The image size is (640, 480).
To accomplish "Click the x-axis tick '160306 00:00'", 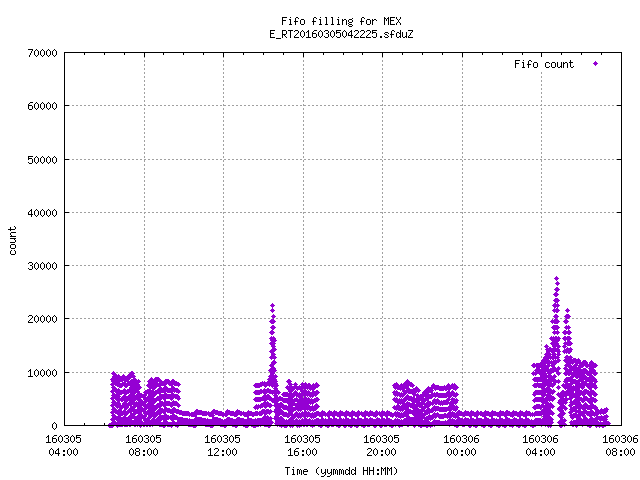I will pyautogui.click(x=462, y=445).
